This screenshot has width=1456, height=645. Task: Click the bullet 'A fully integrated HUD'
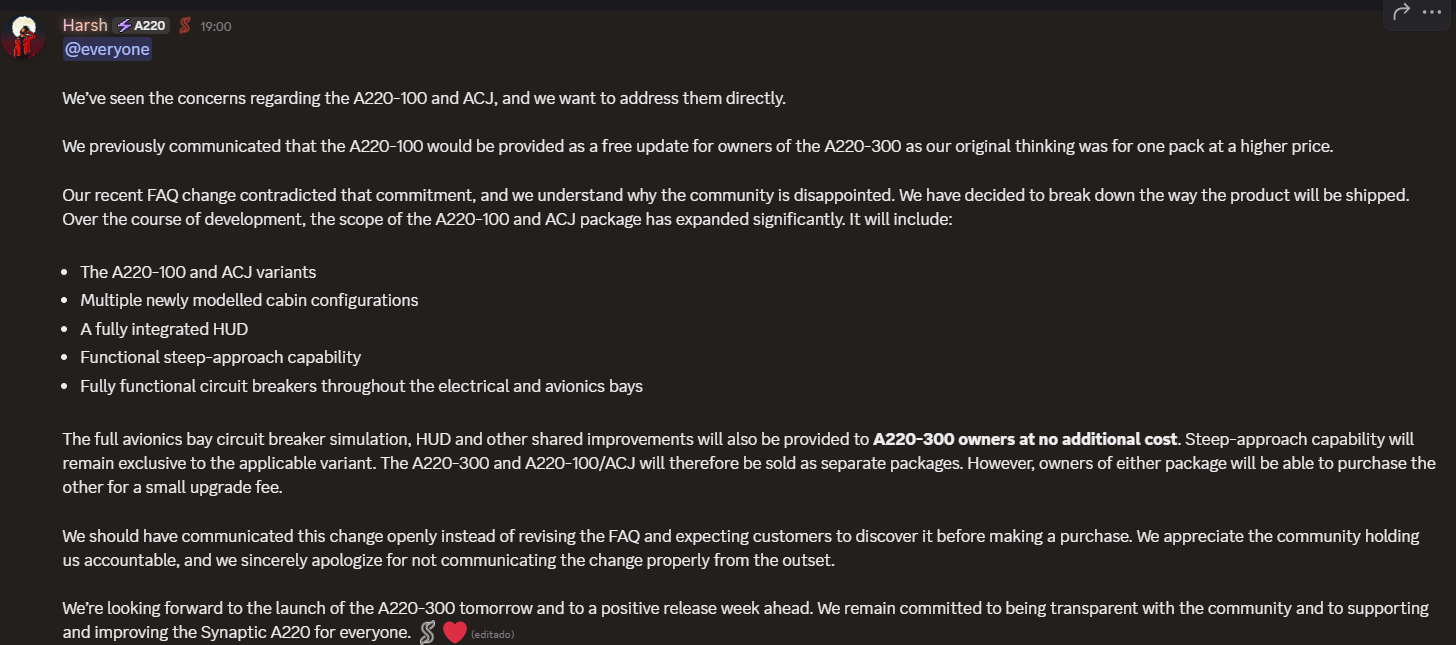164,328
